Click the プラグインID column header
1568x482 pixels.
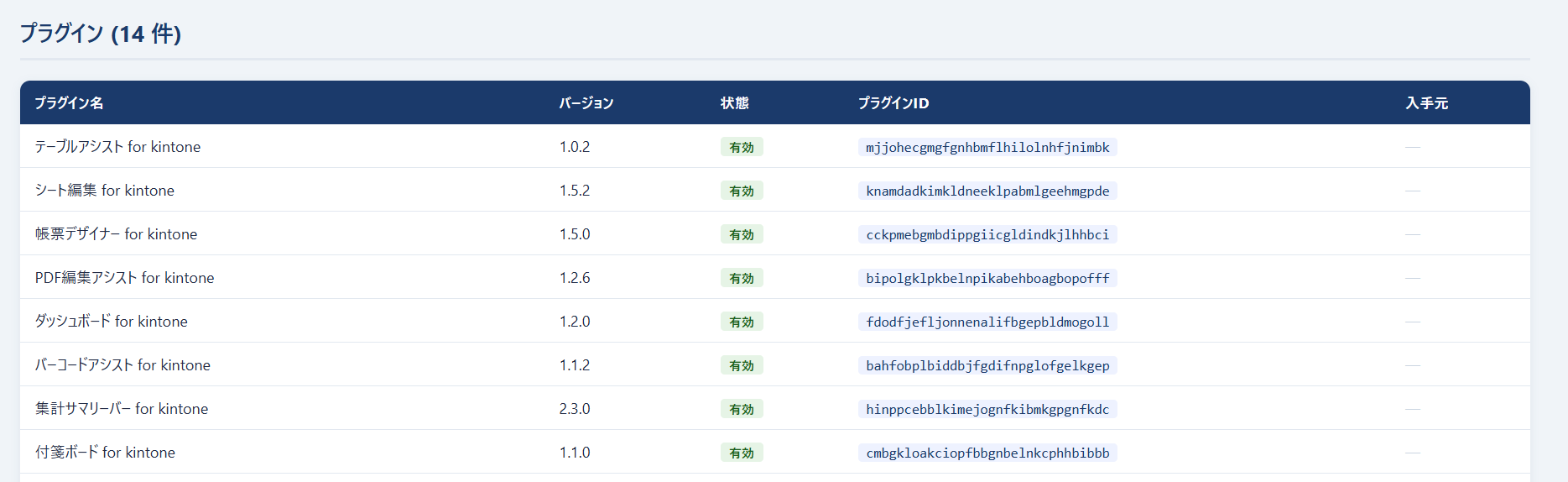tap(893, 102)
